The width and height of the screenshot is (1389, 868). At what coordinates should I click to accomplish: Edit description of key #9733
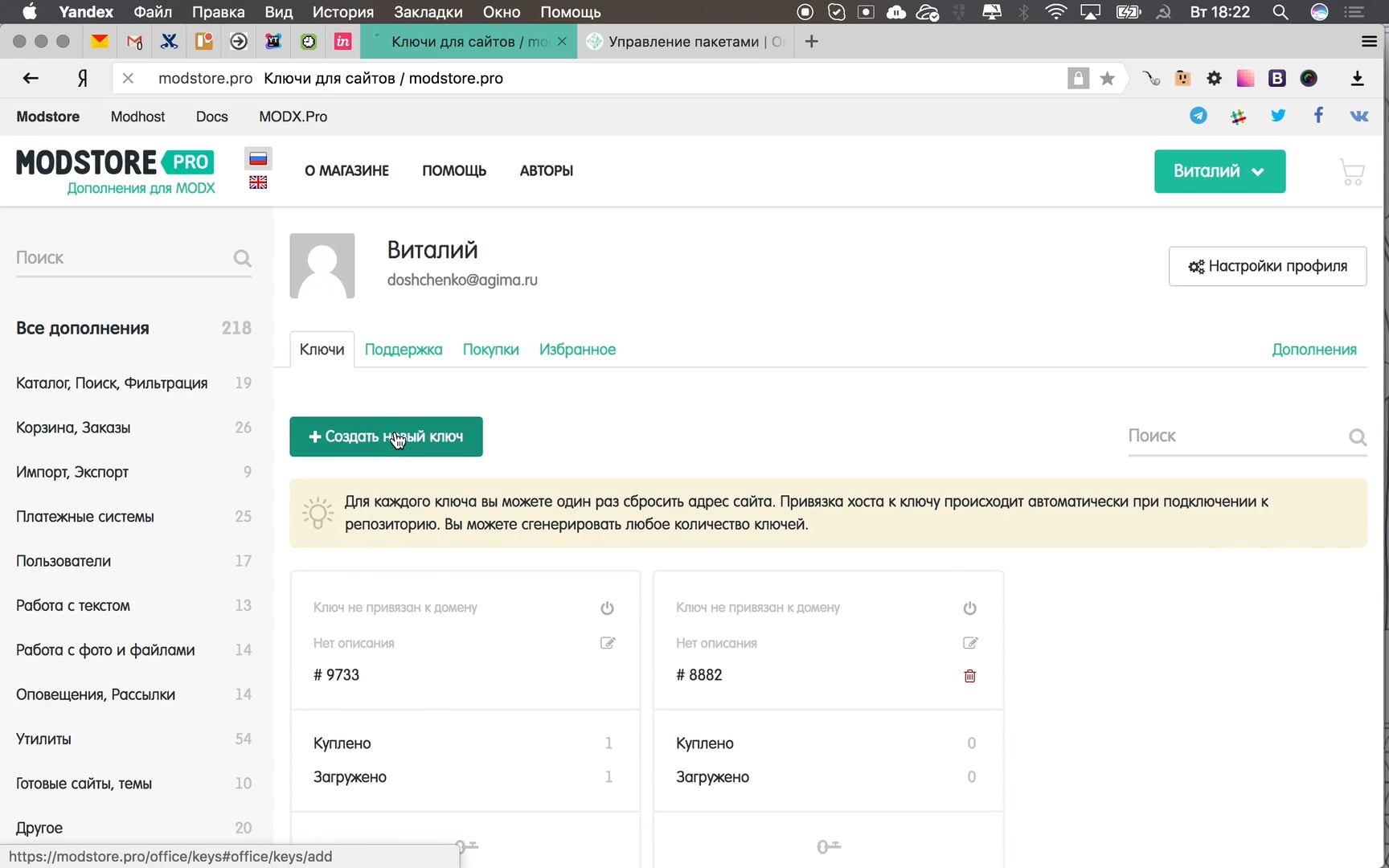[608, 643]
